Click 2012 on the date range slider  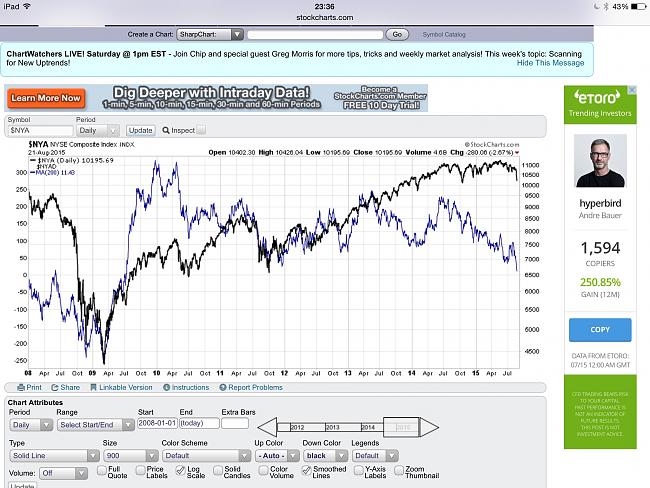tap(297, 427)
